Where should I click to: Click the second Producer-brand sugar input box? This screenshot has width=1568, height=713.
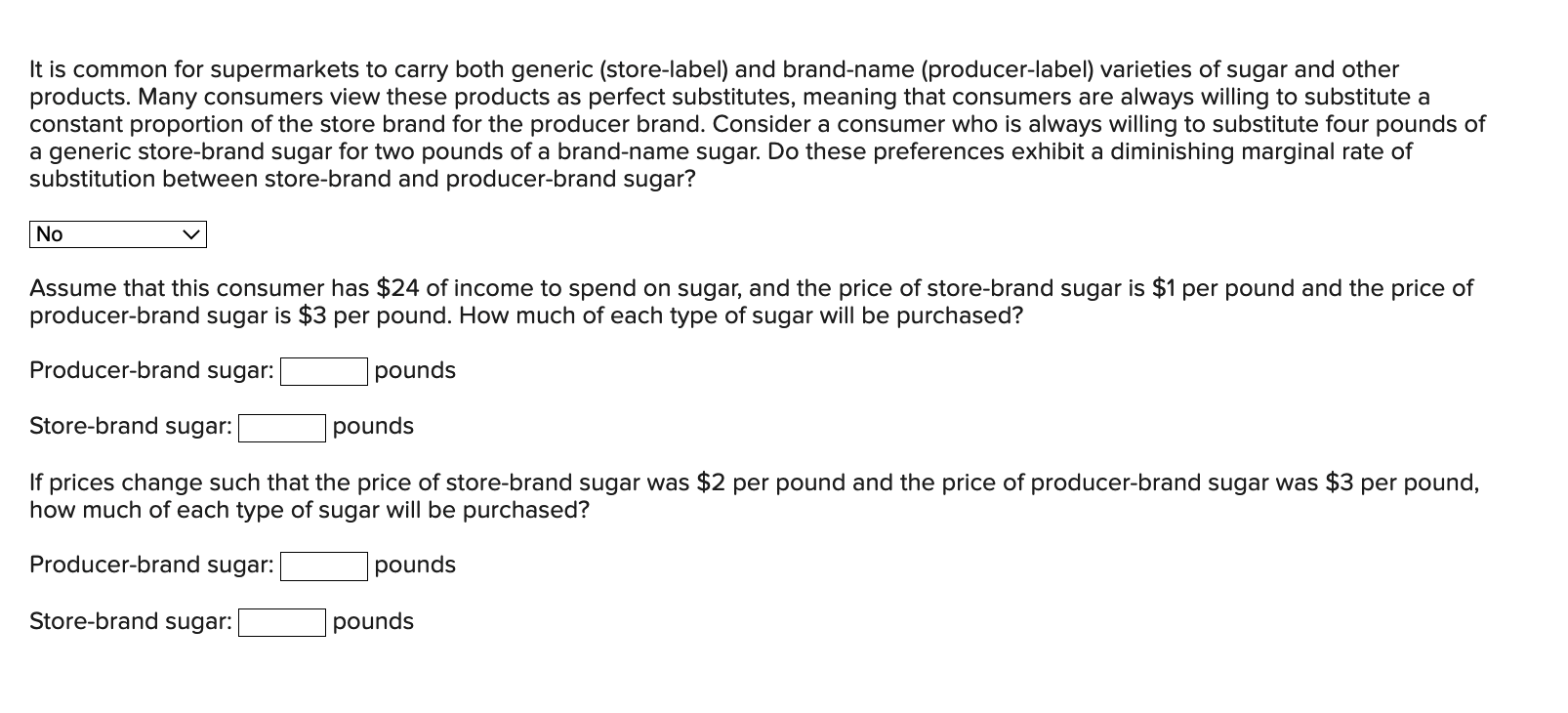pos(322,566)
